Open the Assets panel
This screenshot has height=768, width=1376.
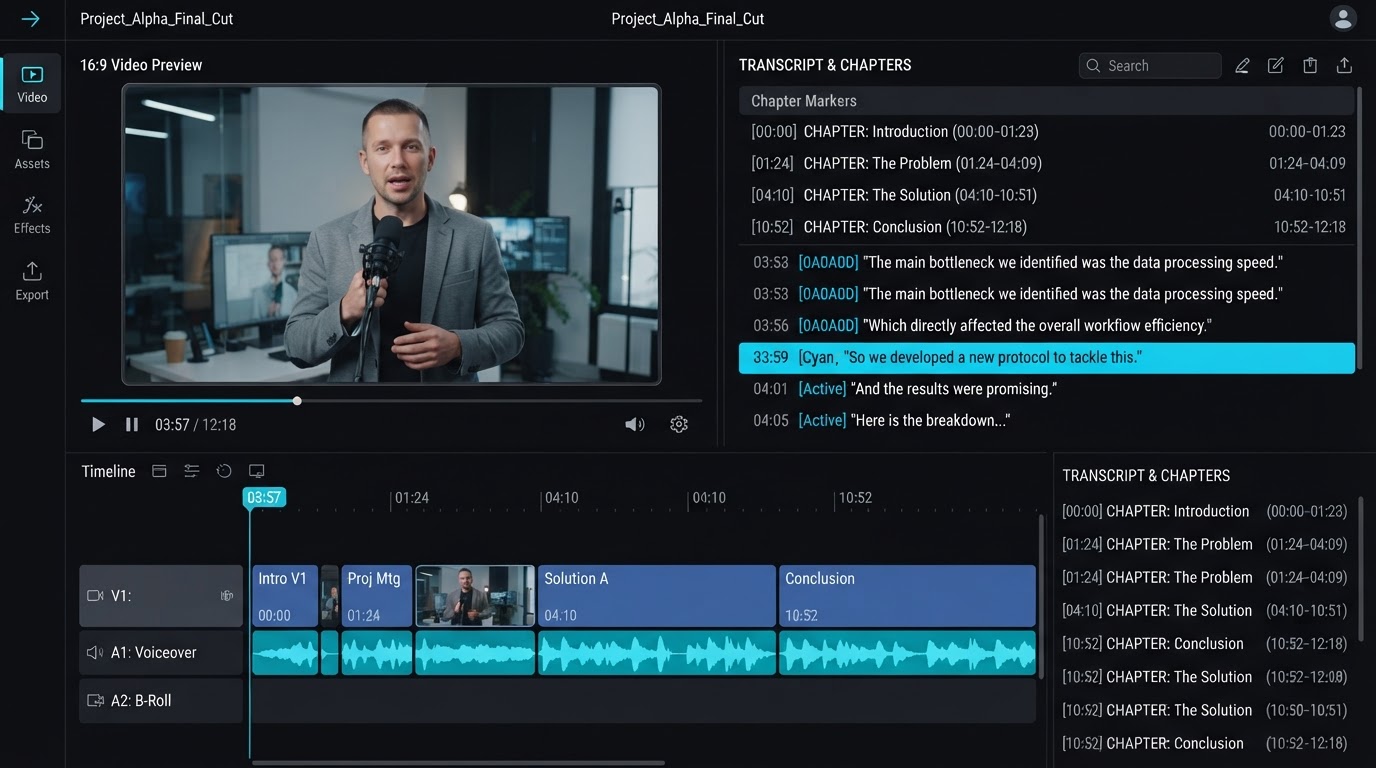tap(32, 149)
